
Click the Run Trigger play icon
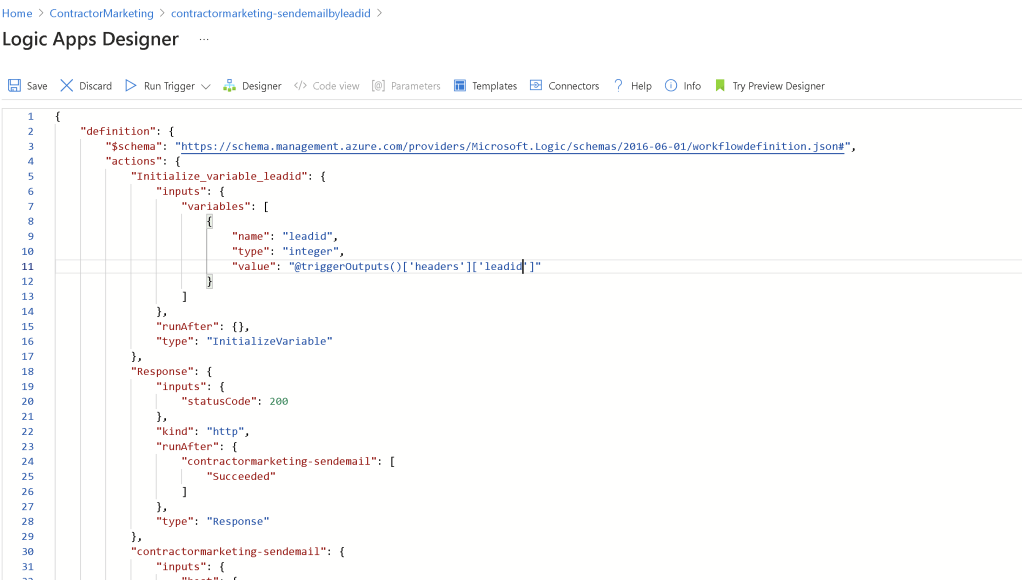pos(130,85)
